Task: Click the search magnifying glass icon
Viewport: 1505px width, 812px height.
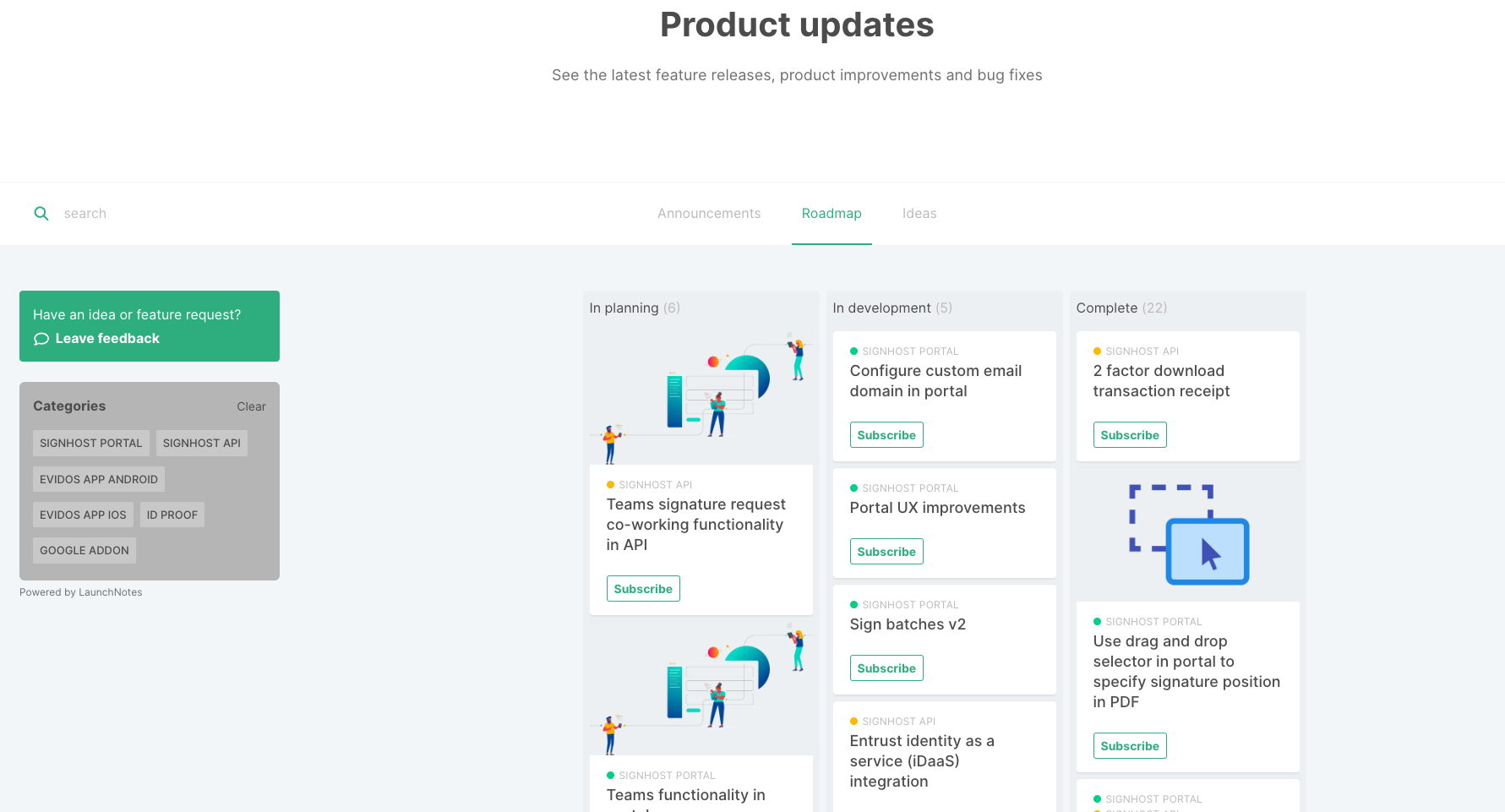Action: (x=41, y=213)
